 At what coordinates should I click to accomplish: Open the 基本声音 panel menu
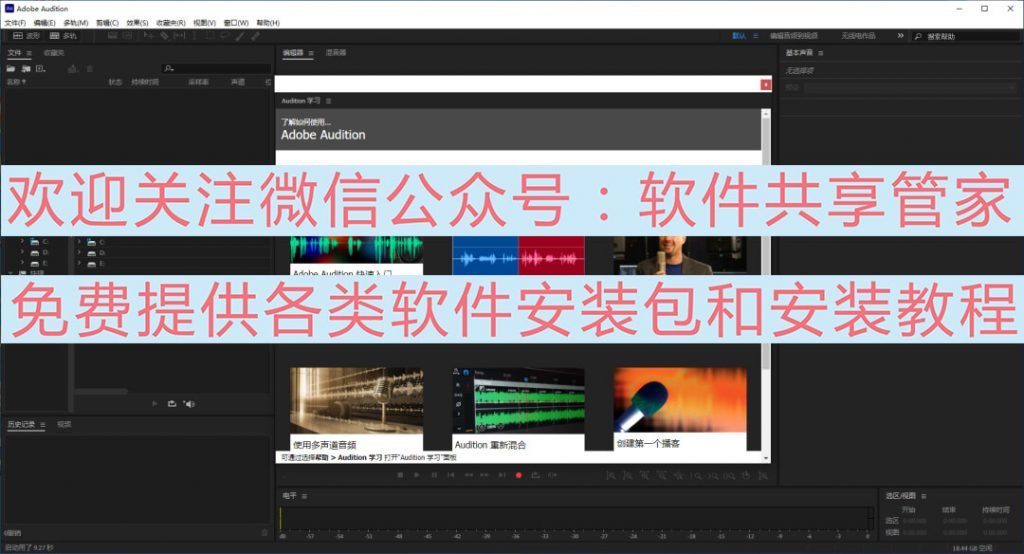820,53
